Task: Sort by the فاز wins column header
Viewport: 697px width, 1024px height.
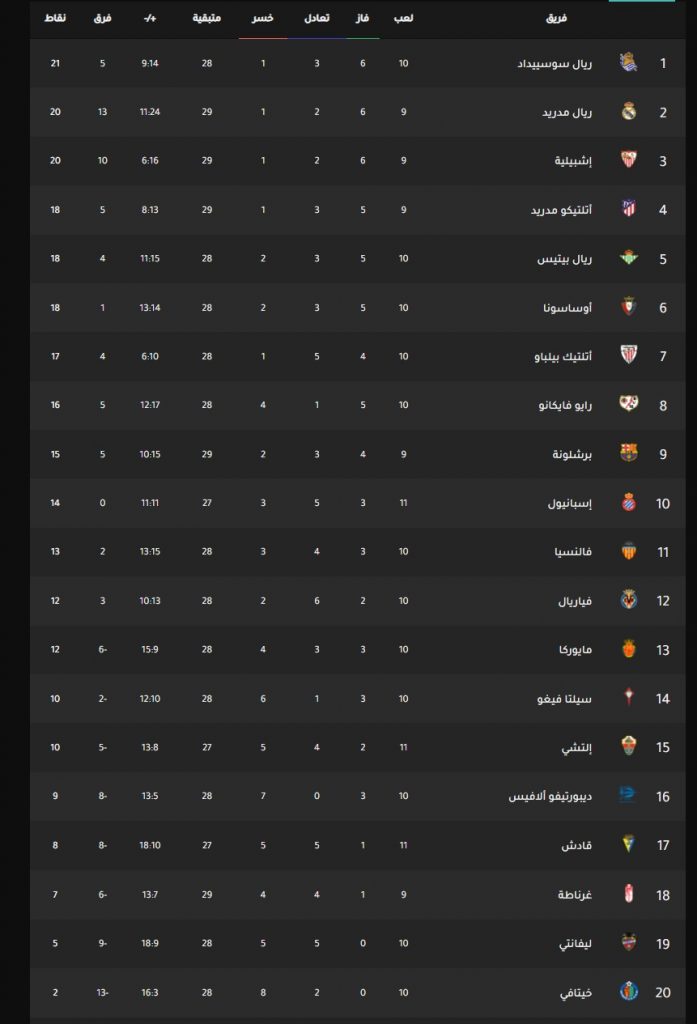Action: click(x=363, y=18)
